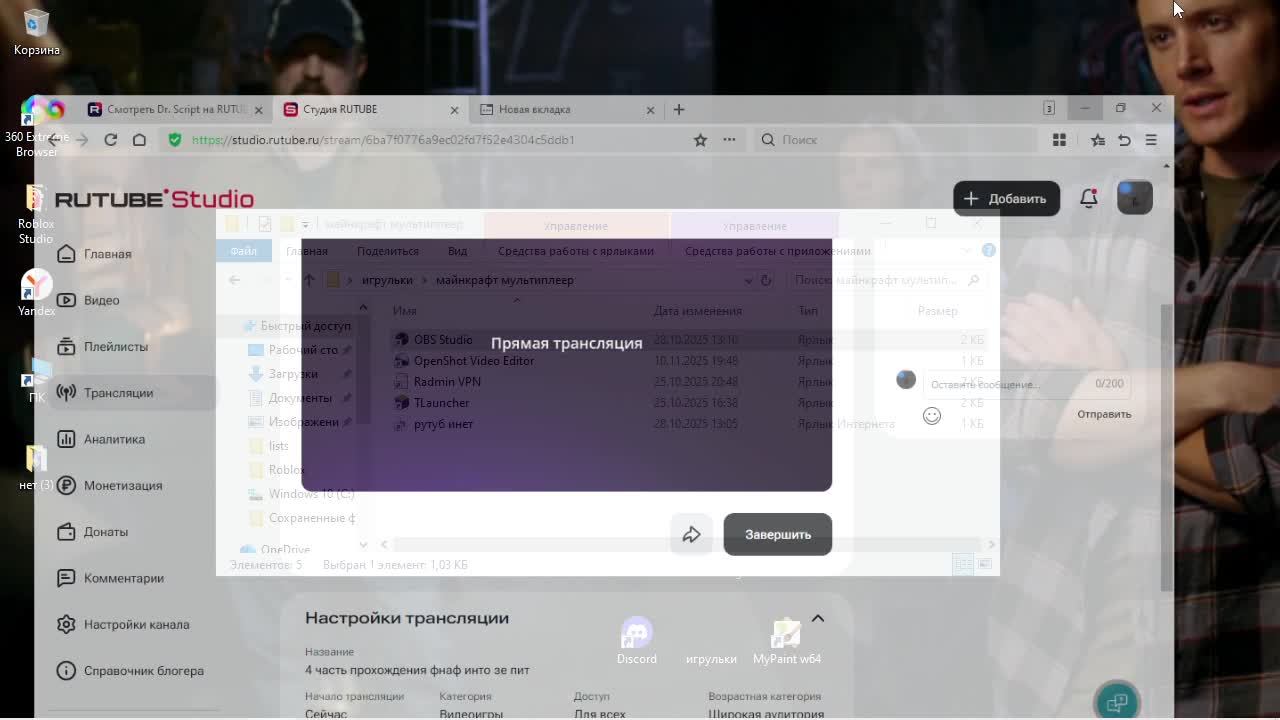This screenshot has height=720, width=1280.
Task: Select the 'нет (3)' desktop folder
Action: click(x=36, y=467)
